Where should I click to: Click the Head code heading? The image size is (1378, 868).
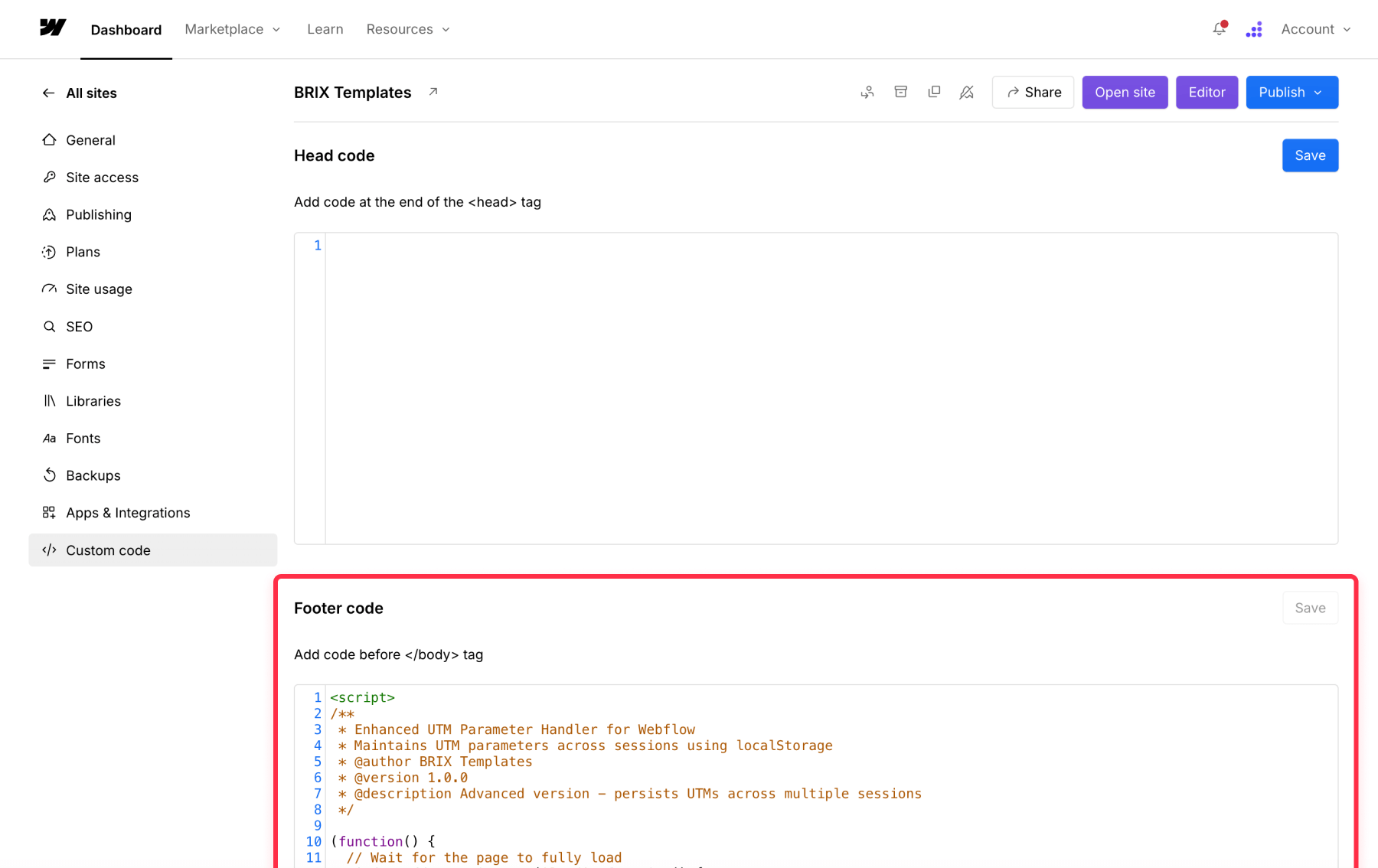[x=335, y=155]
